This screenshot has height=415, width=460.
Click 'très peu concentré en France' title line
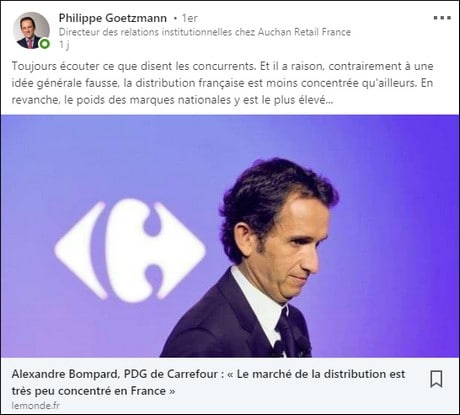tap(93, 391)
